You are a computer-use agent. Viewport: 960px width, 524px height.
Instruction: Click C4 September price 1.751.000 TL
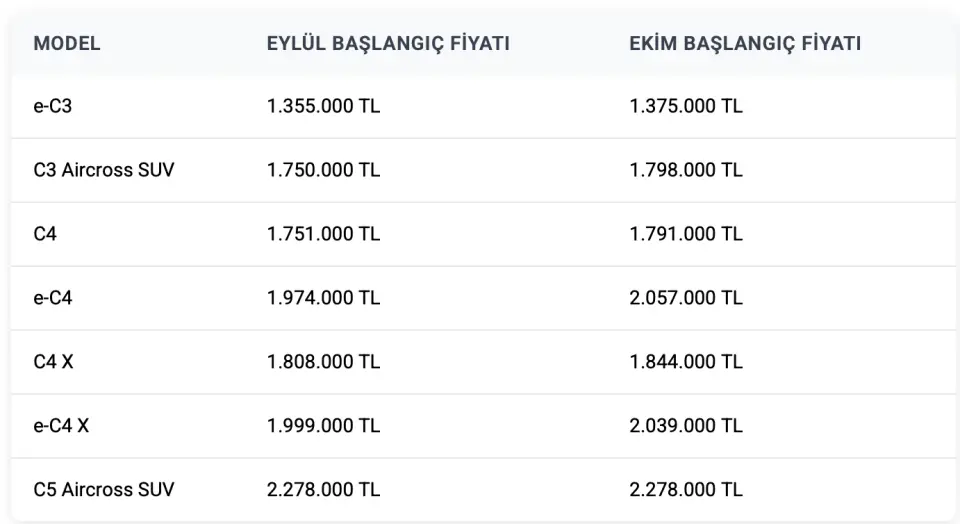click(323, 234)
